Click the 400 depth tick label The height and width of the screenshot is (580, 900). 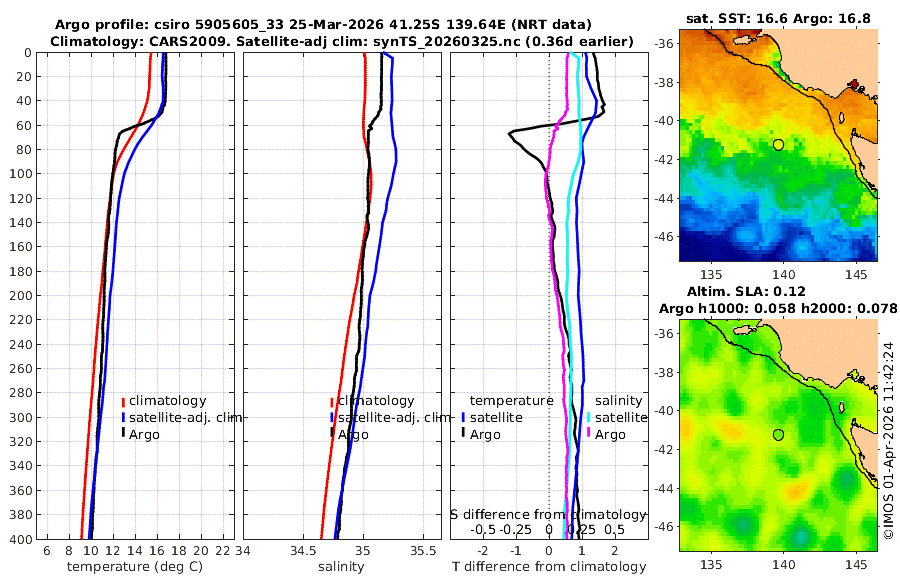22,539
